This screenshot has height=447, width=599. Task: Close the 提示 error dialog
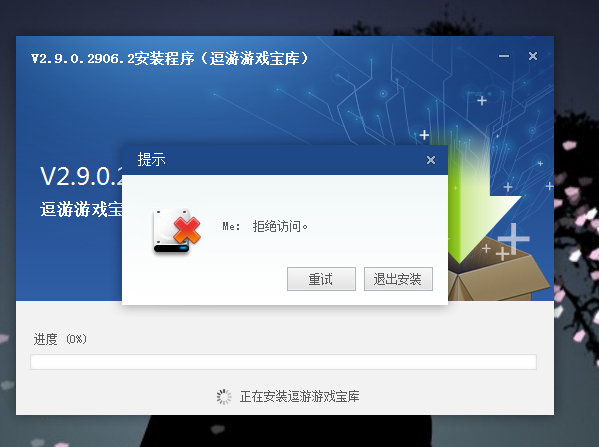(x=431, y=160)
